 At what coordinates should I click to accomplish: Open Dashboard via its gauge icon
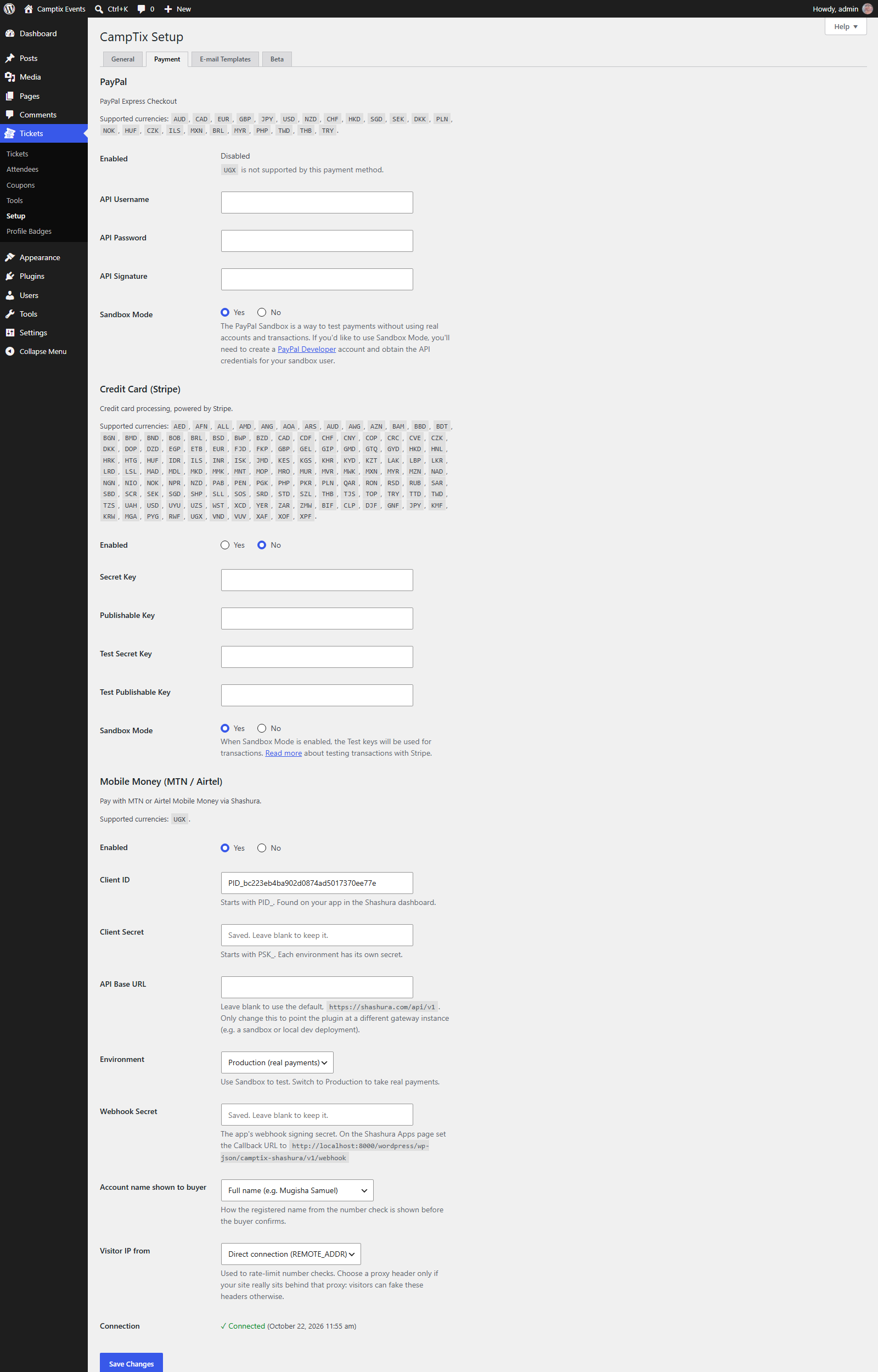pos(10,33)
